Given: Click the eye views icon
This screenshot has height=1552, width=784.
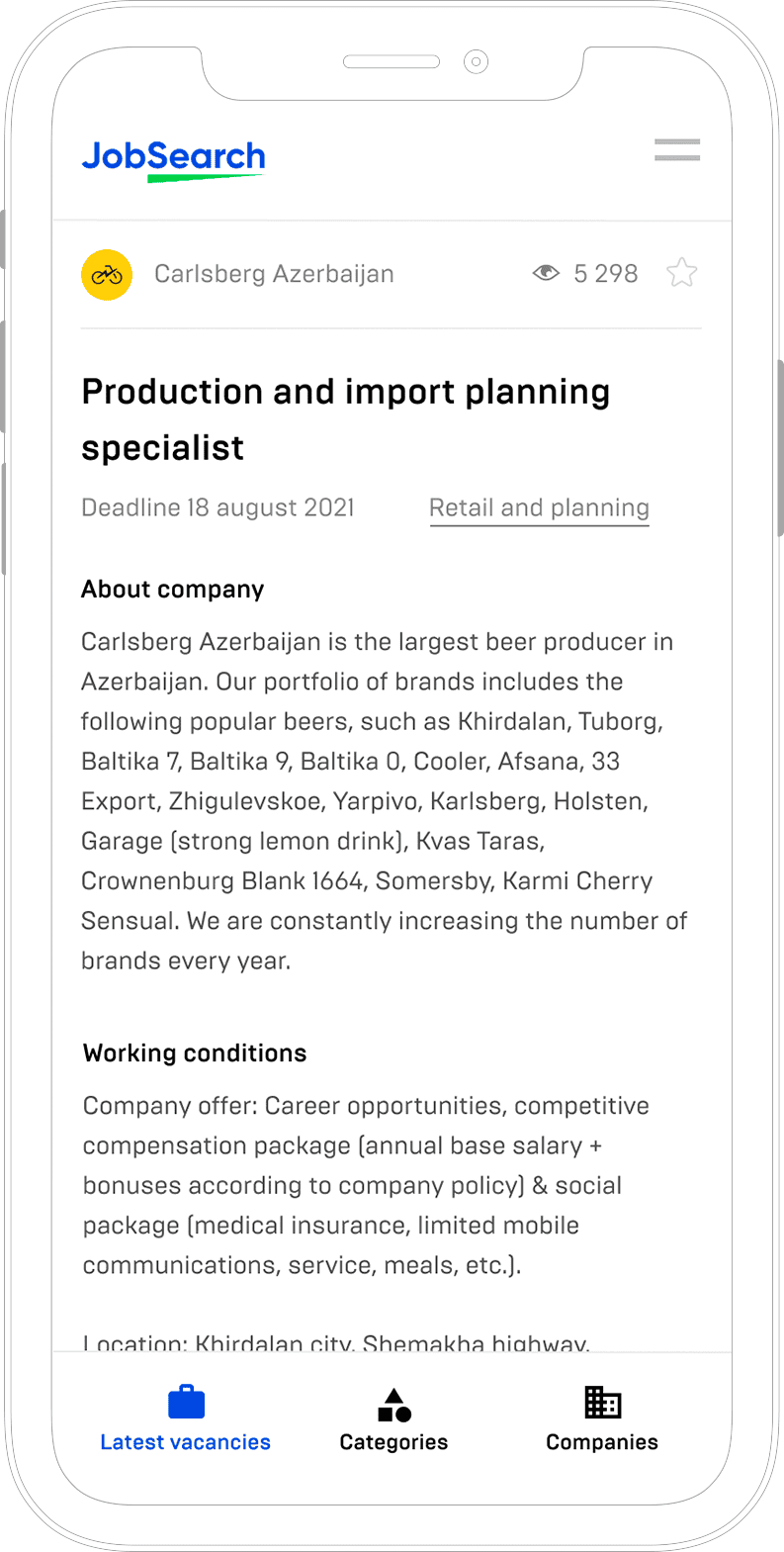Looking at the screenshot, I should coord(546,273).
